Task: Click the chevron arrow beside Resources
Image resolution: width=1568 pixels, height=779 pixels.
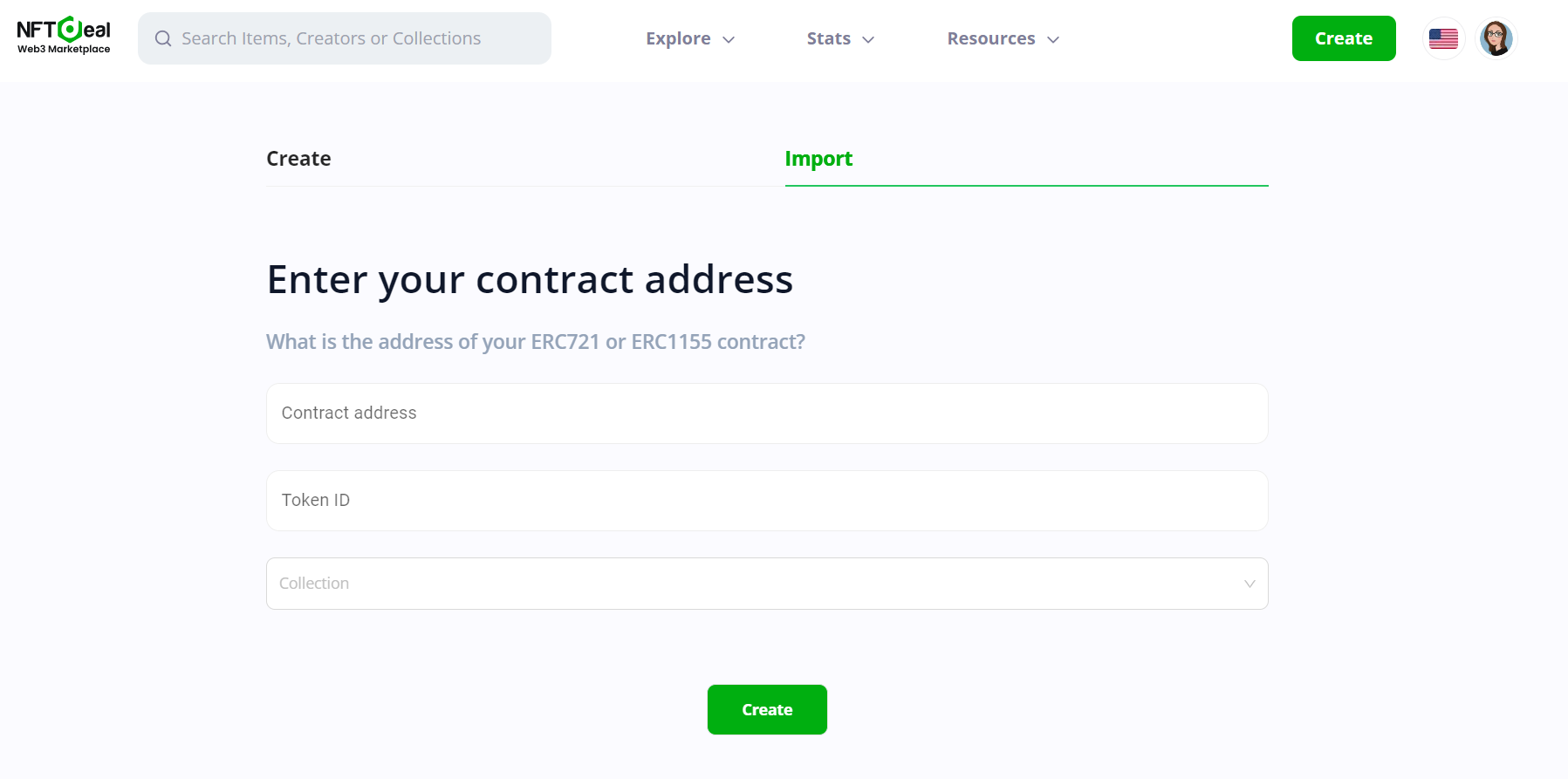Action: (1053, 39)
